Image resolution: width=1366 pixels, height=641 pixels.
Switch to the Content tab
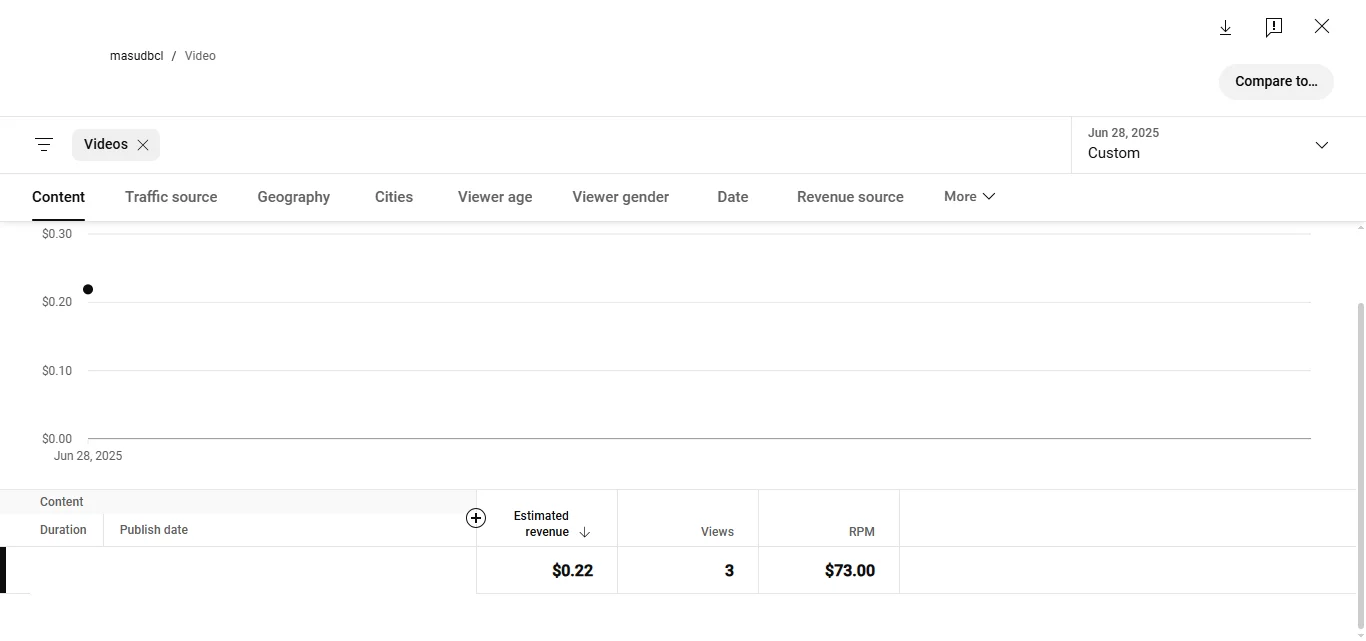(58, 197)
